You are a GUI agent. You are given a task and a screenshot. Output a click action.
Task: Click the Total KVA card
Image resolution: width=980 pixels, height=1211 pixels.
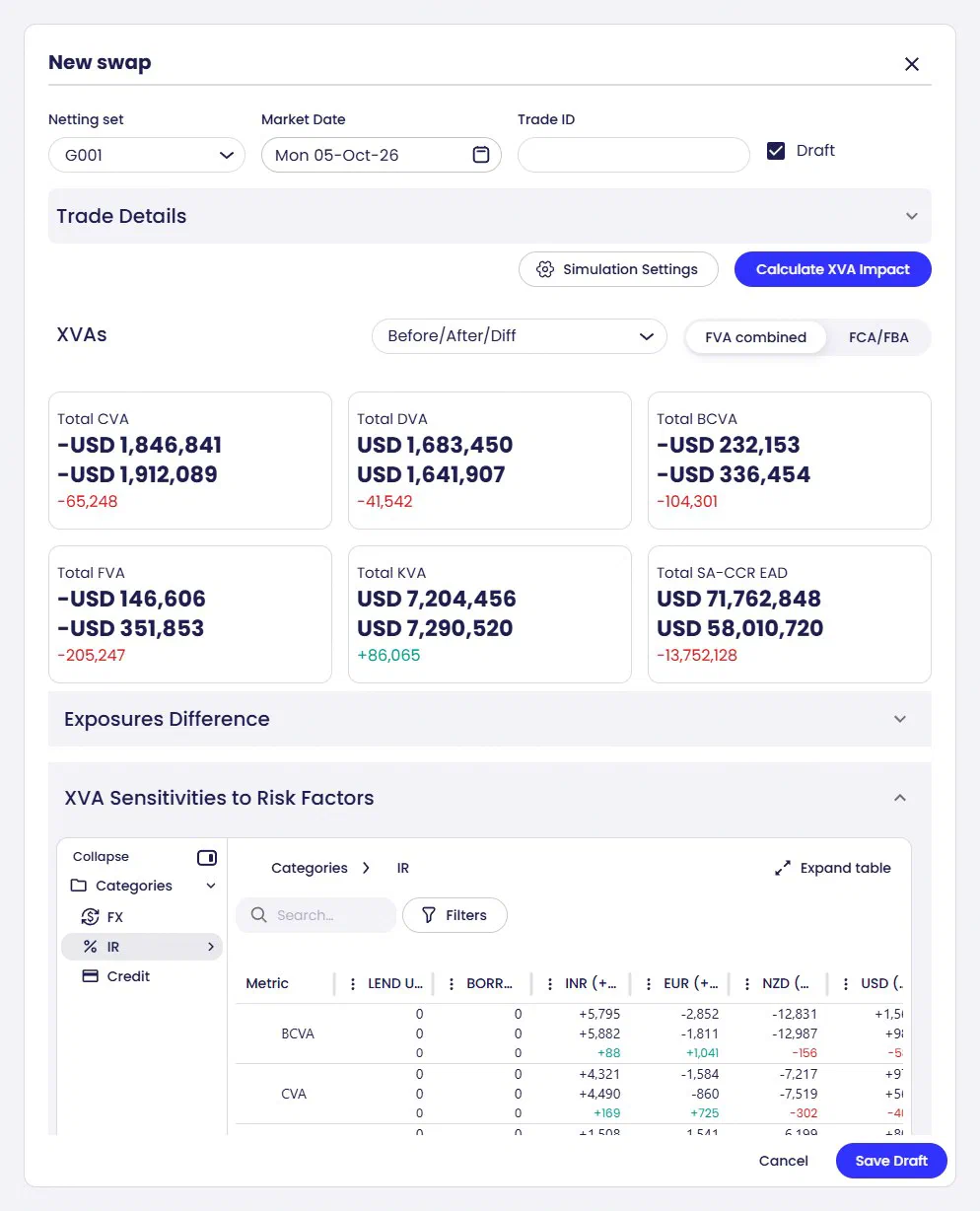coord(490,614)
